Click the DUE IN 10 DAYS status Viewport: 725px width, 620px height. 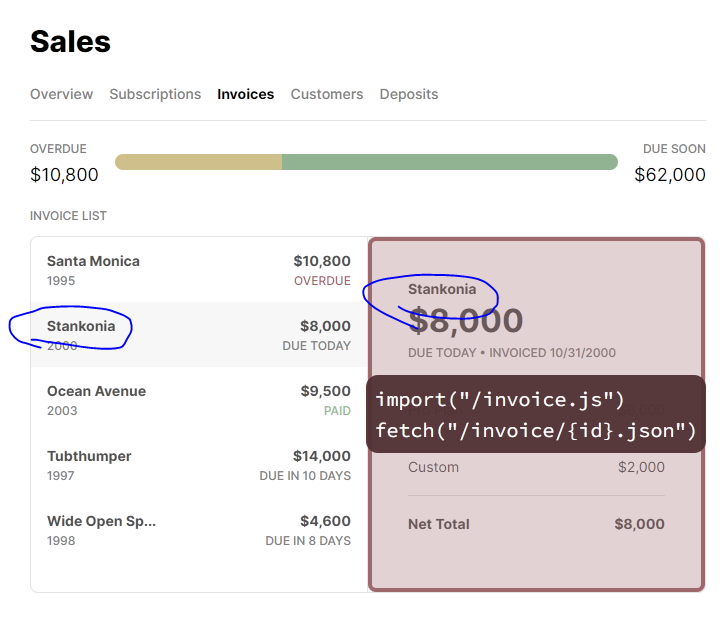pyautogui.click(x=305, y=476)
